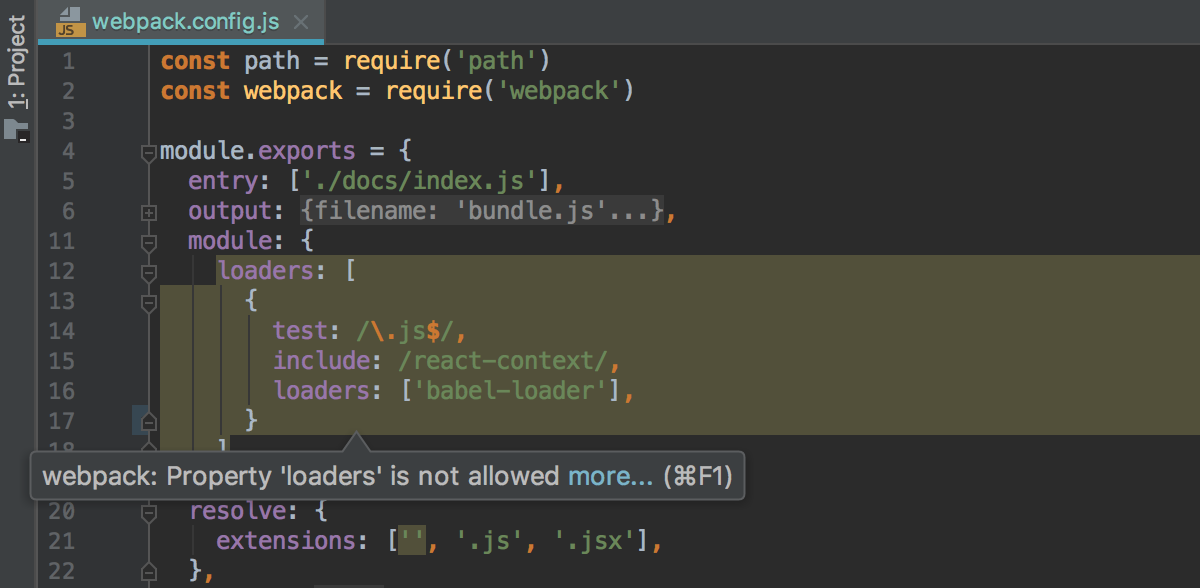Image resolution: width=1200 pixels, height=588 pixels.
Task: Click the 'test' property key
Action: (x=300, y=331)
